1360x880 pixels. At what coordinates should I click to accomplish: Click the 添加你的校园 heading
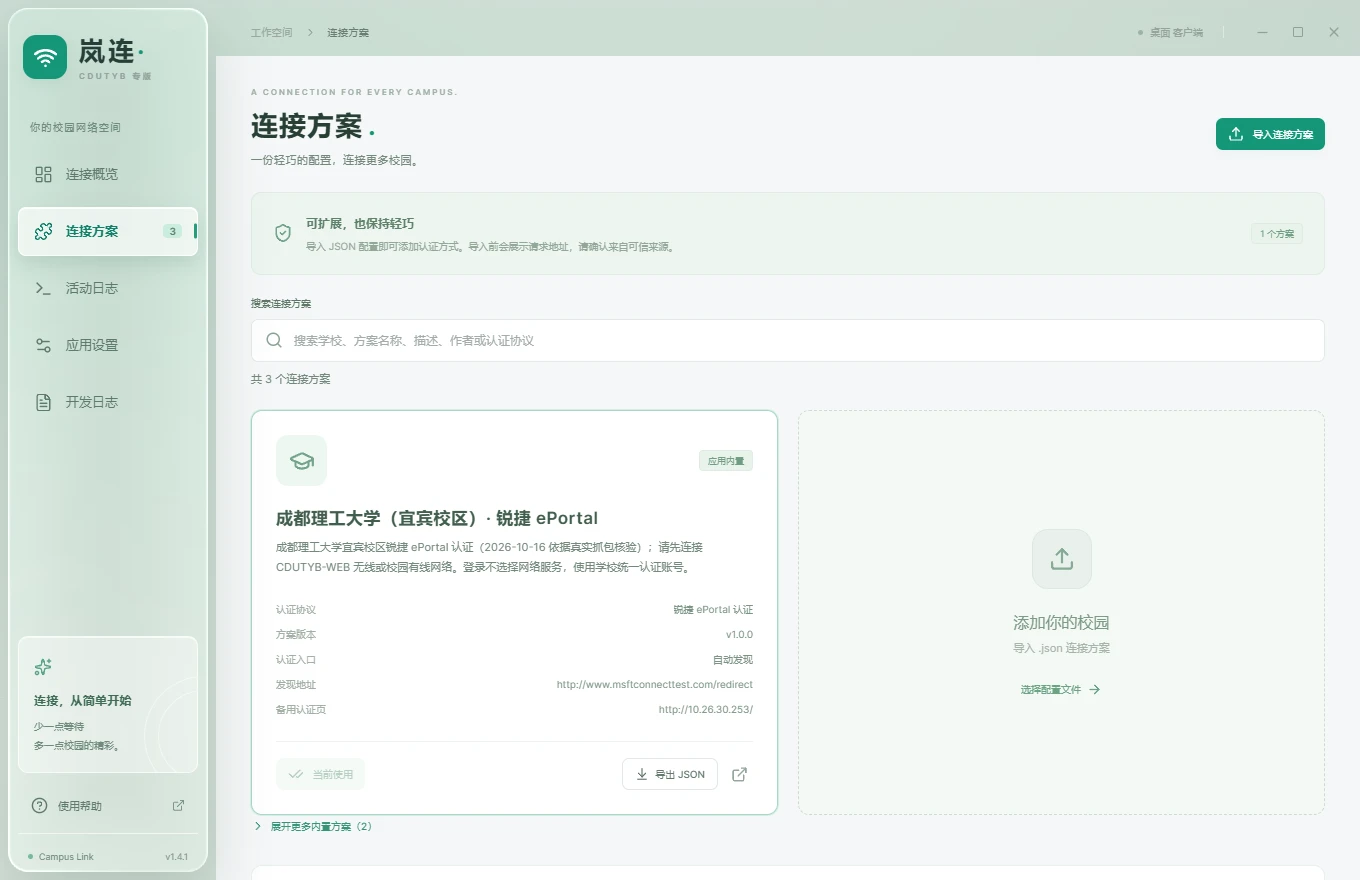[x=1062, y=623]
